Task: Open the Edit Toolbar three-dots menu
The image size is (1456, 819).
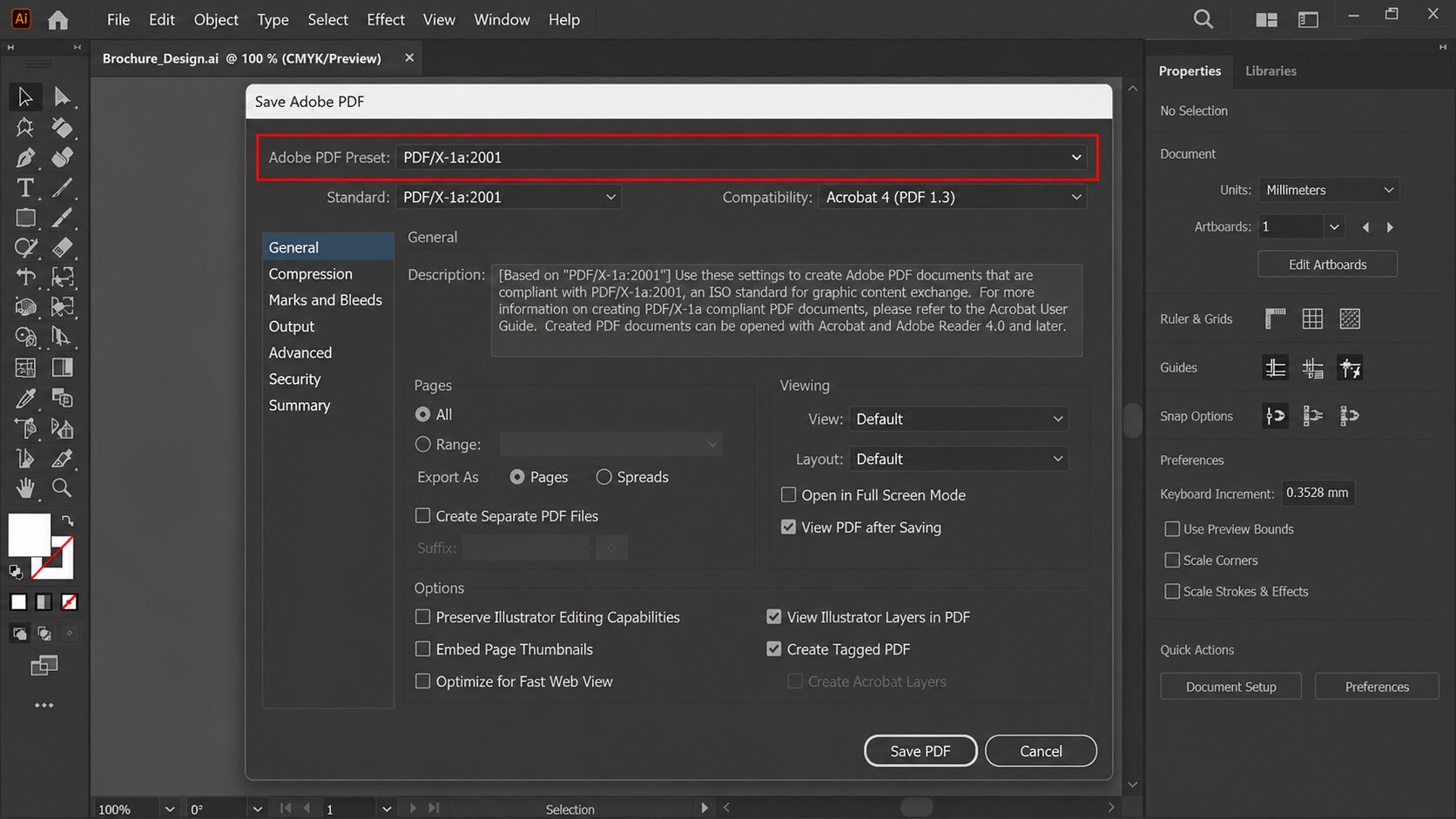Action: pyautogui.click(x=44, y=705)
